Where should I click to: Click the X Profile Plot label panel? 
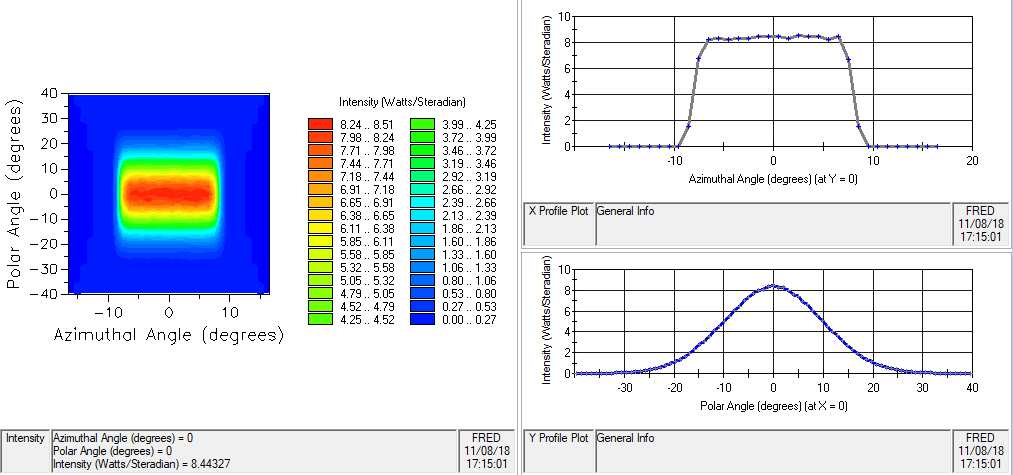point(558,224)
